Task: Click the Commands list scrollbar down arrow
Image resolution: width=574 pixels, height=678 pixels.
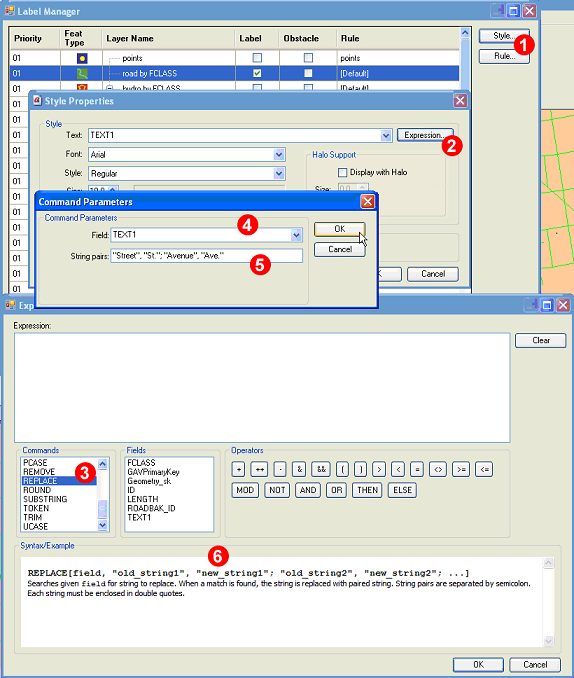Action: (x=103, y=525)
